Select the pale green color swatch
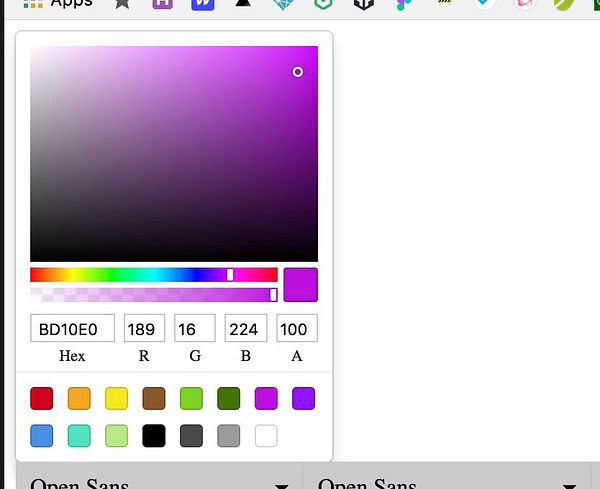Screen dimensions: 600x489 click(x=116, y=435)
